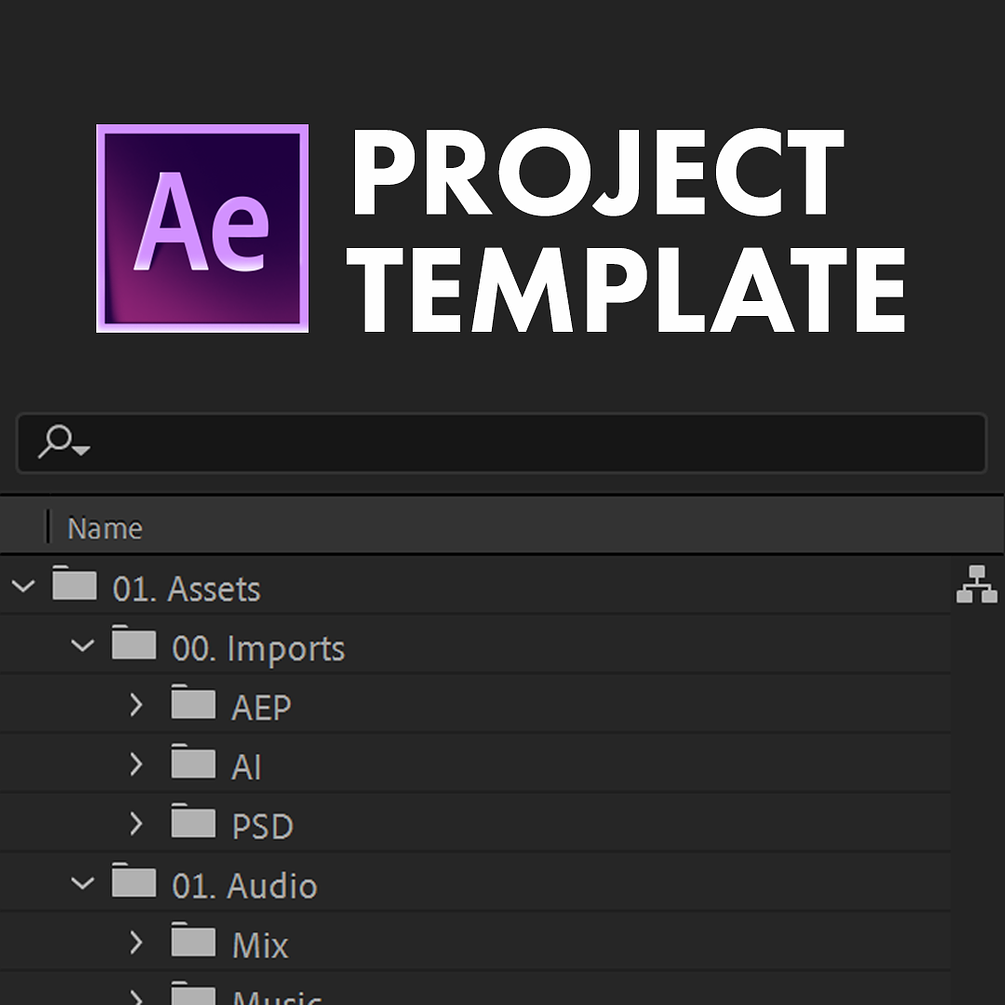Viewport: 1005px width, 1005px height.
Task: Expand the AI folder
Action: click(x=137, y=765)
